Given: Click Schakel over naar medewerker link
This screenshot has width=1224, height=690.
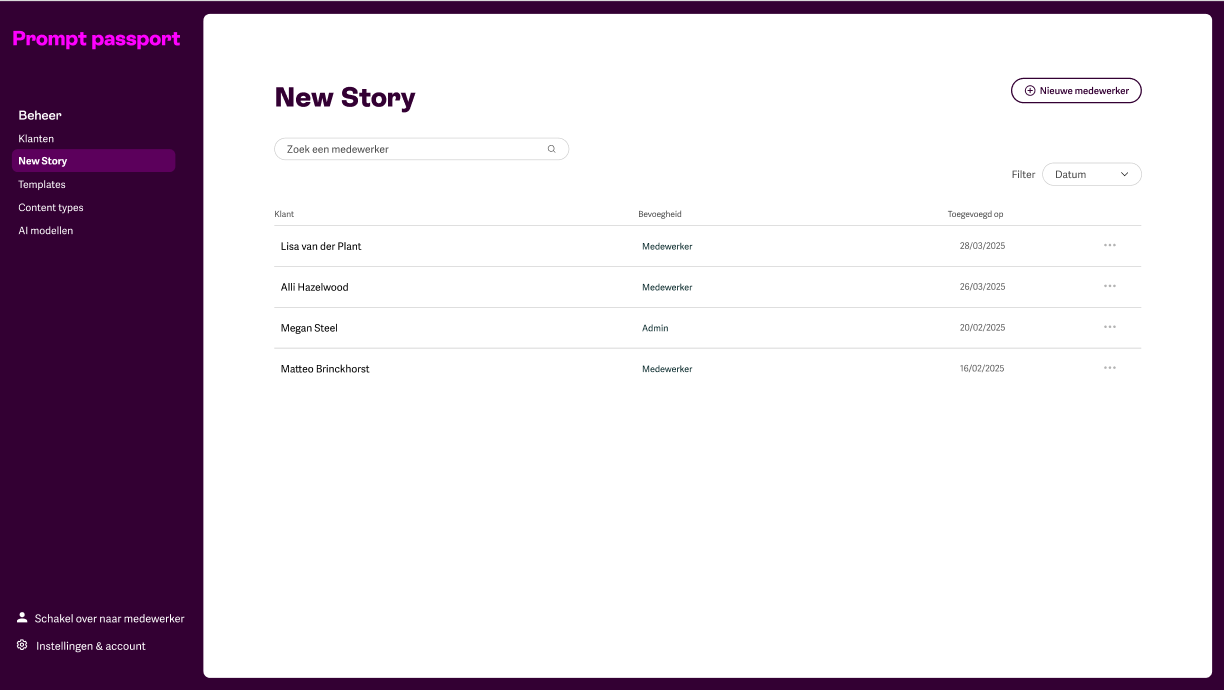Looking at the screenshot, I should pos(109,619).
